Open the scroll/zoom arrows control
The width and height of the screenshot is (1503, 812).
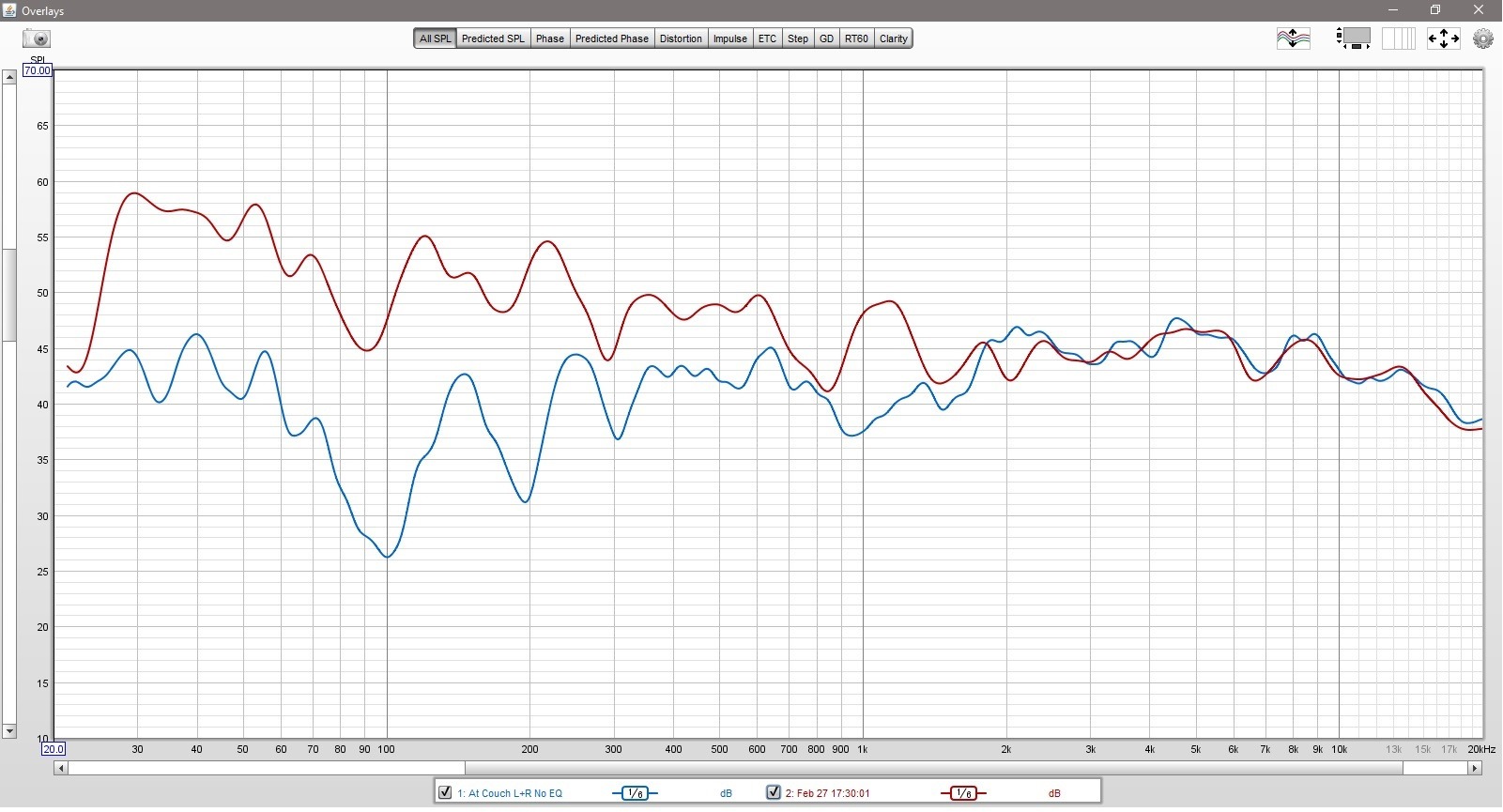[1443, 38]
